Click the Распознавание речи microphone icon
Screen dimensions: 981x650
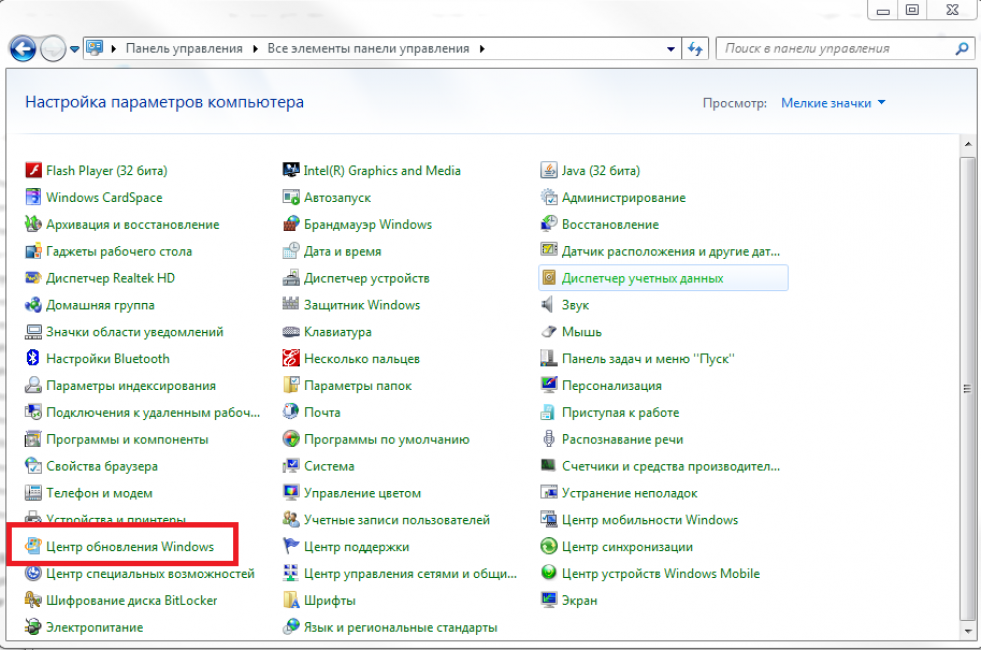tap(549, 439)
